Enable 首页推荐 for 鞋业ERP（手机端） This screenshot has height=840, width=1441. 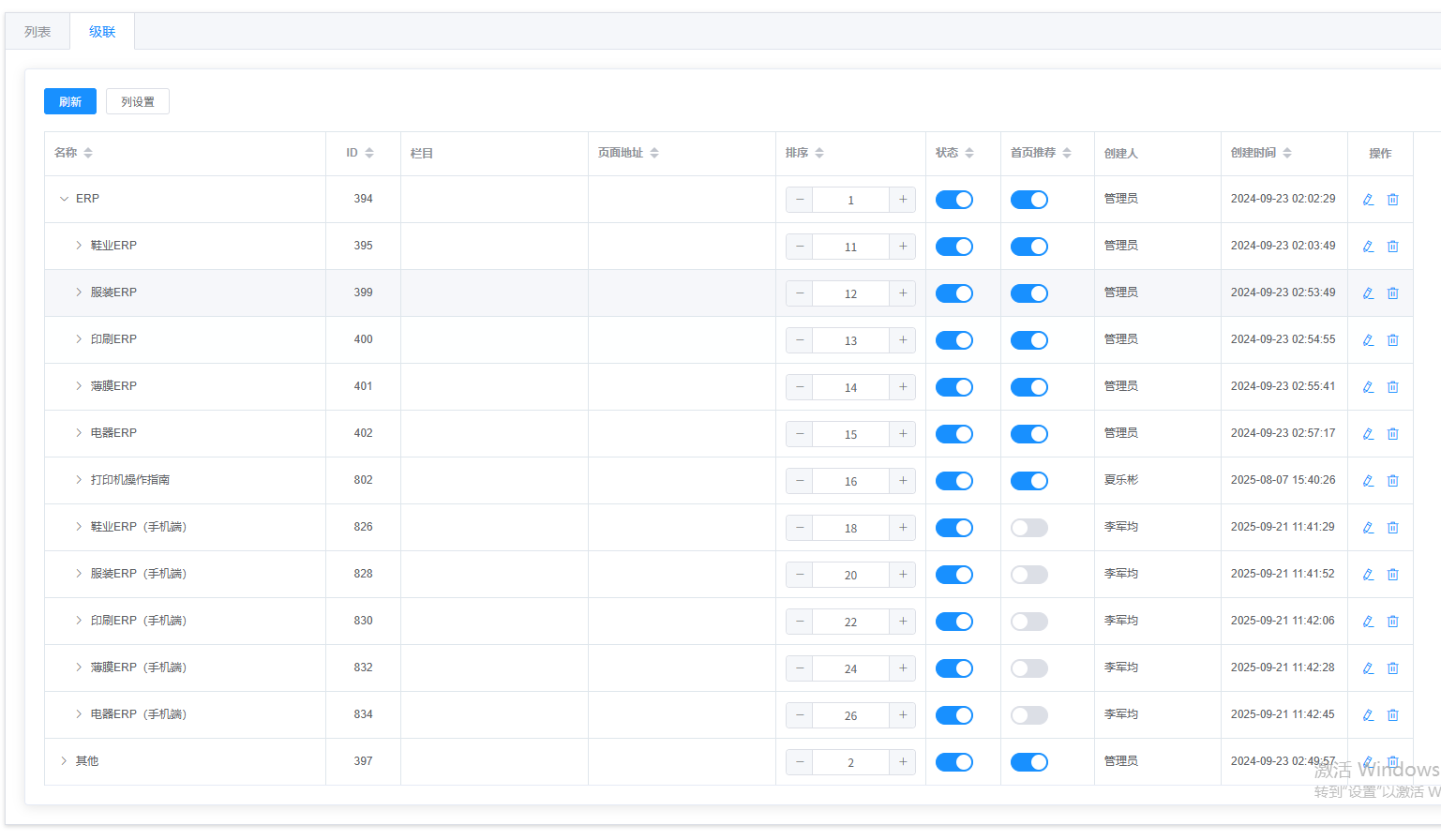coord(1028,528)
